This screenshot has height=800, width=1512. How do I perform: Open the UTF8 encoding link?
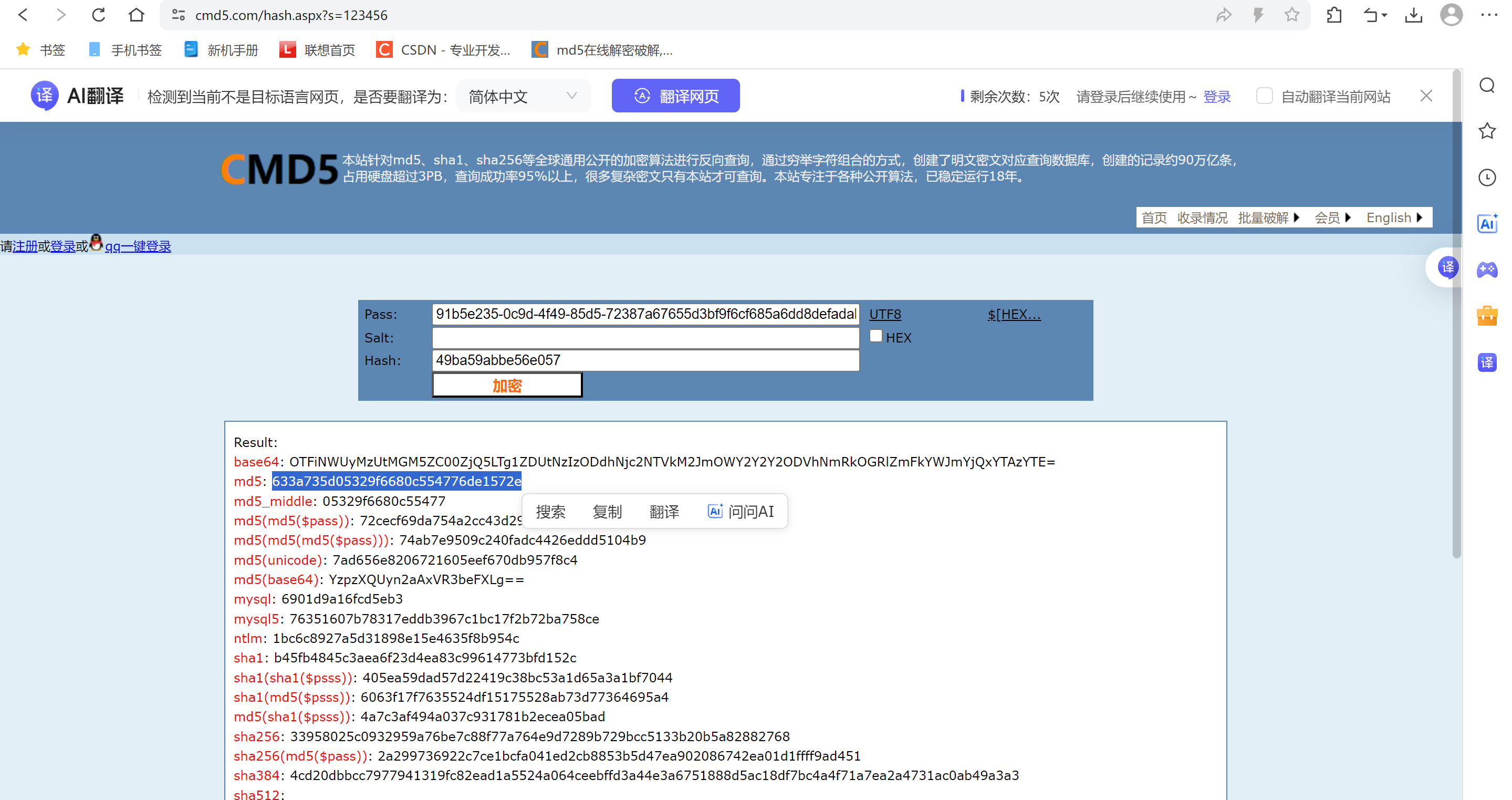pyautogui.click(x=884, y=315)
